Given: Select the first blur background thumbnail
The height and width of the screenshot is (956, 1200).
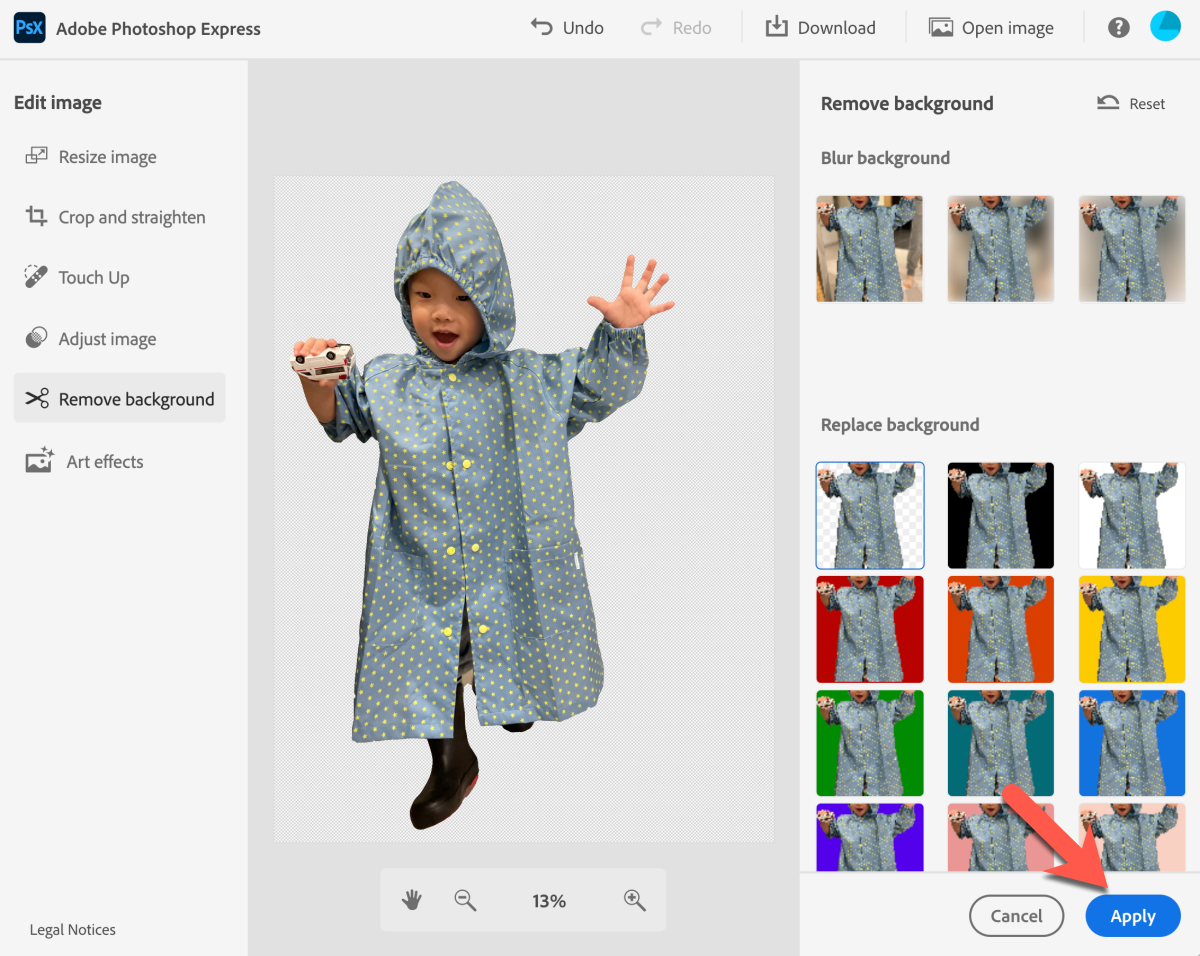Looking at the screenshot, I should pos(870,248).
